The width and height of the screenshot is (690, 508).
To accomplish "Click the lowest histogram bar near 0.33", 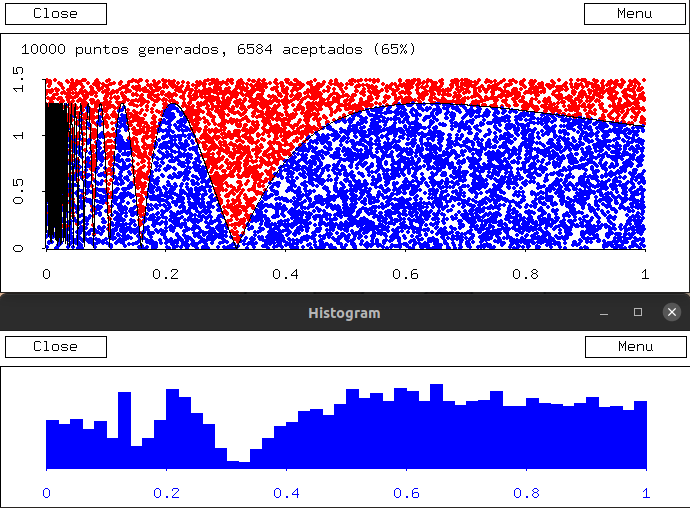I will 245,465.
